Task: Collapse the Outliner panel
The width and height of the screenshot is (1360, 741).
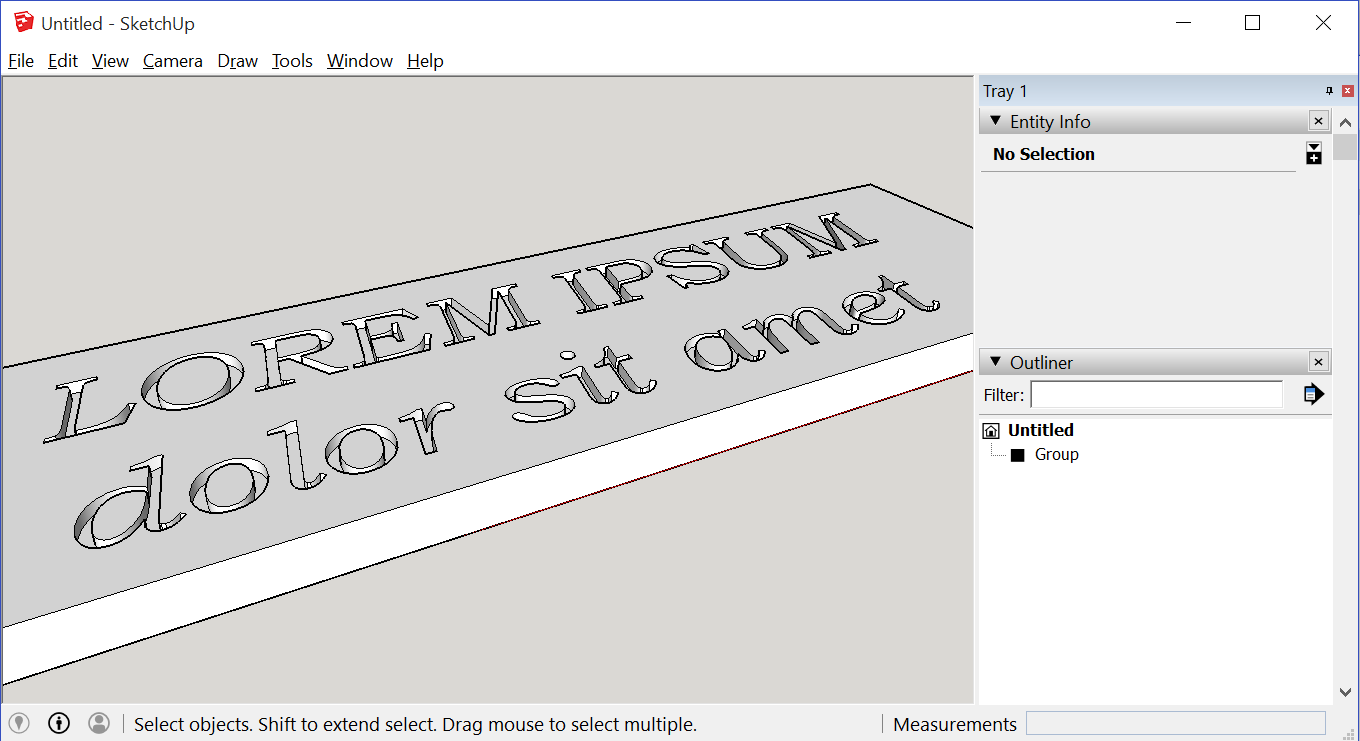Action: click(x=995, y=362)
